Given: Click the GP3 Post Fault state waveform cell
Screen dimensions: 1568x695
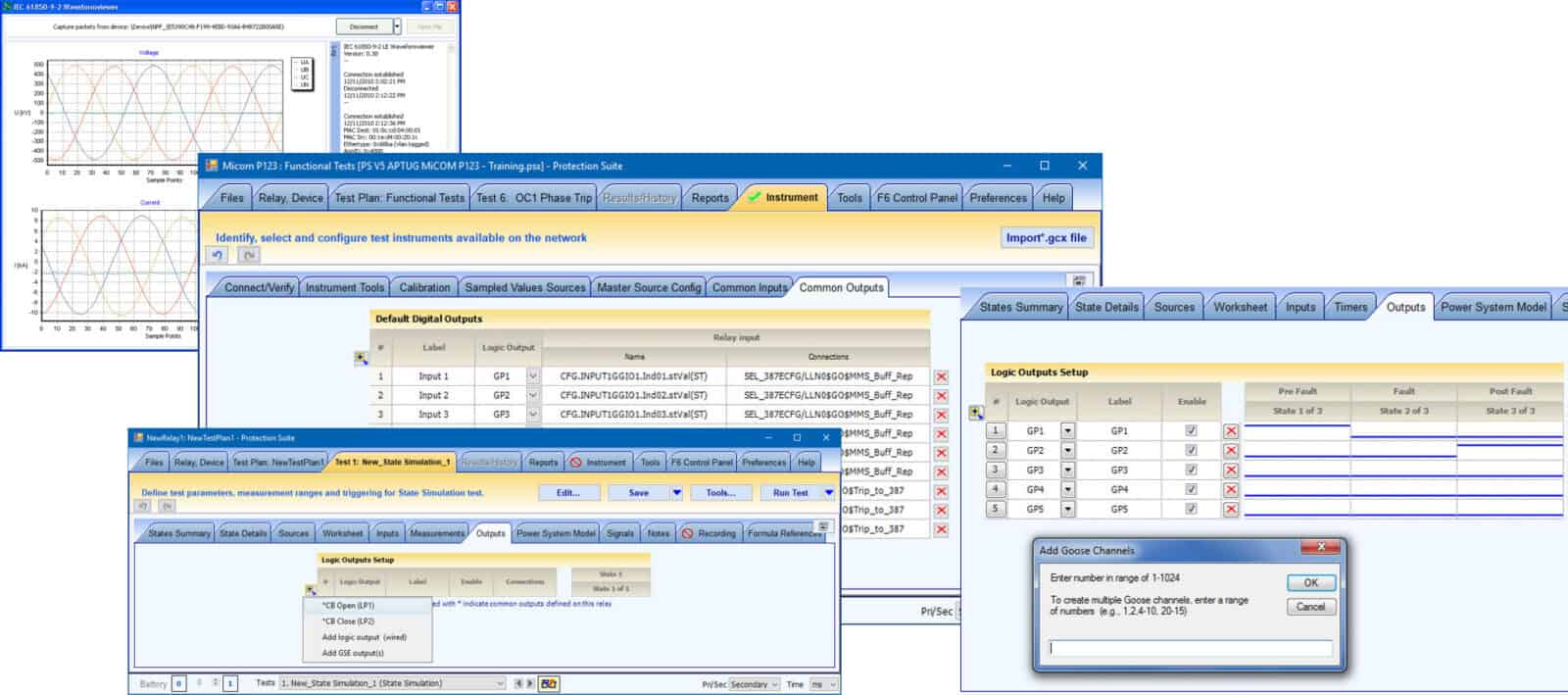Looking at the screenshot, I should click(x=1510, y=471).
